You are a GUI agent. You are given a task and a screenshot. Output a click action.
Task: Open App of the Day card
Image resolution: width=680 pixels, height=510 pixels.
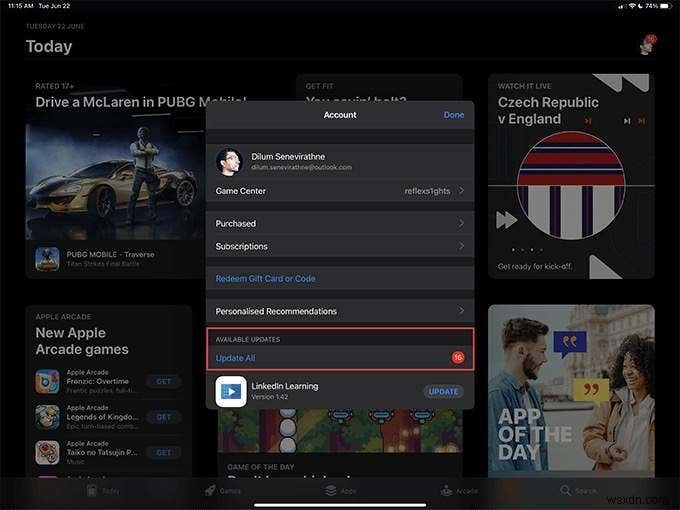point(571,390)
